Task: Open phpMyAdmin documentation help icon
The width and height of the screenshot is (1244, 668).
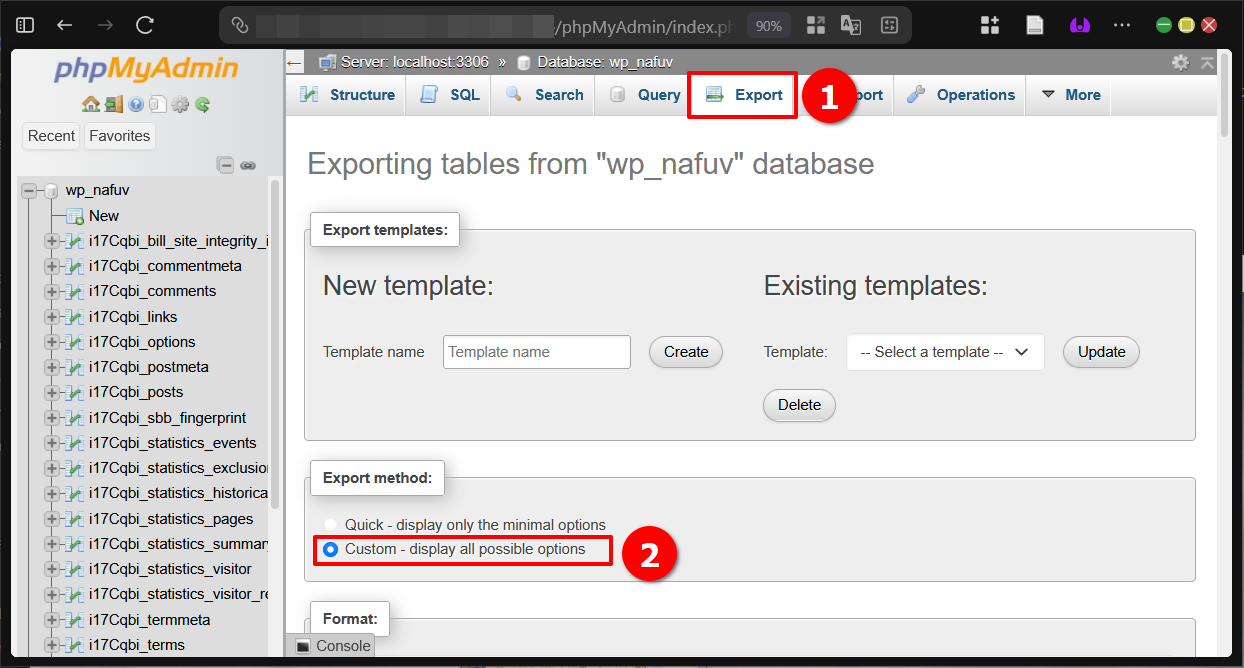Action: (x=136, y=103)
